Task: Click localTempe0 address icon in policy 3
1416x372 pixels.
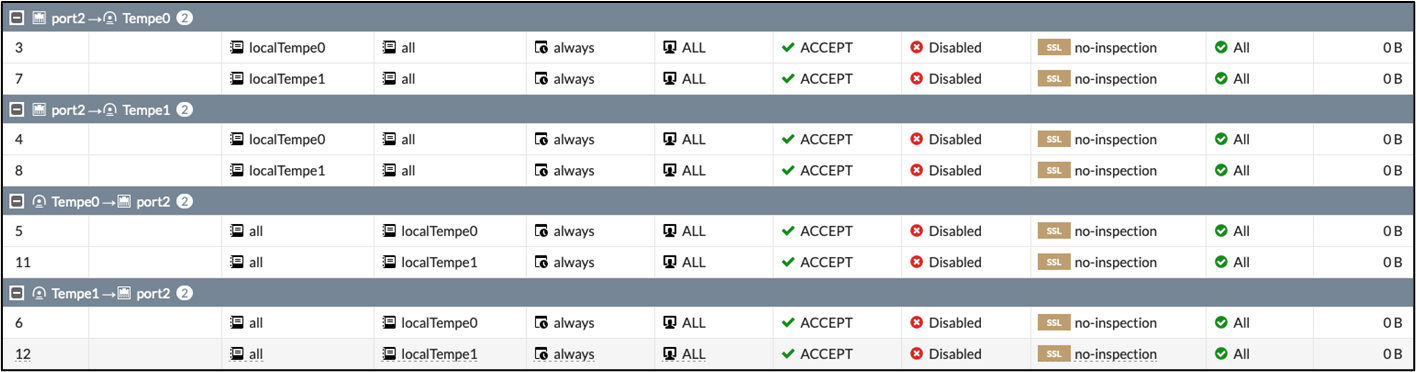Action: 237,47
